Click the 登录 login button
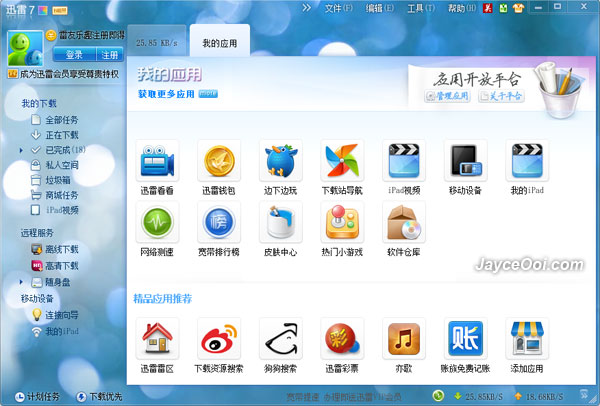Viewport: 600px width, 406px height. 74,55
